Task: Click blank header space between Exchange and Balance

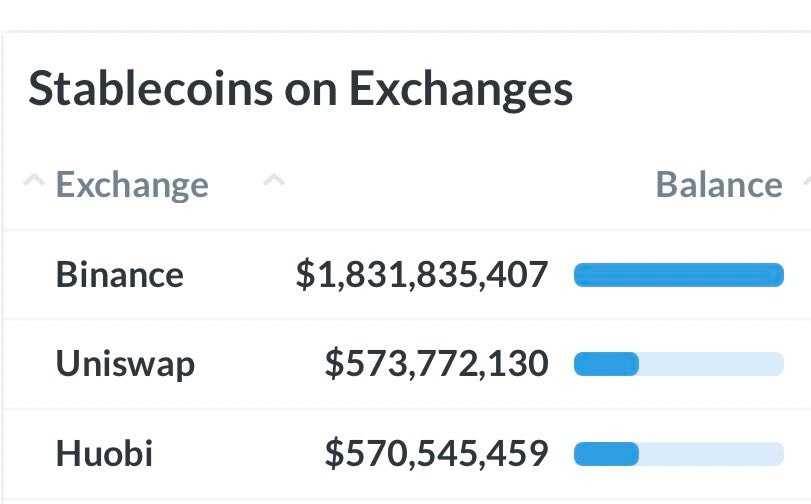Action: point(465,184)
